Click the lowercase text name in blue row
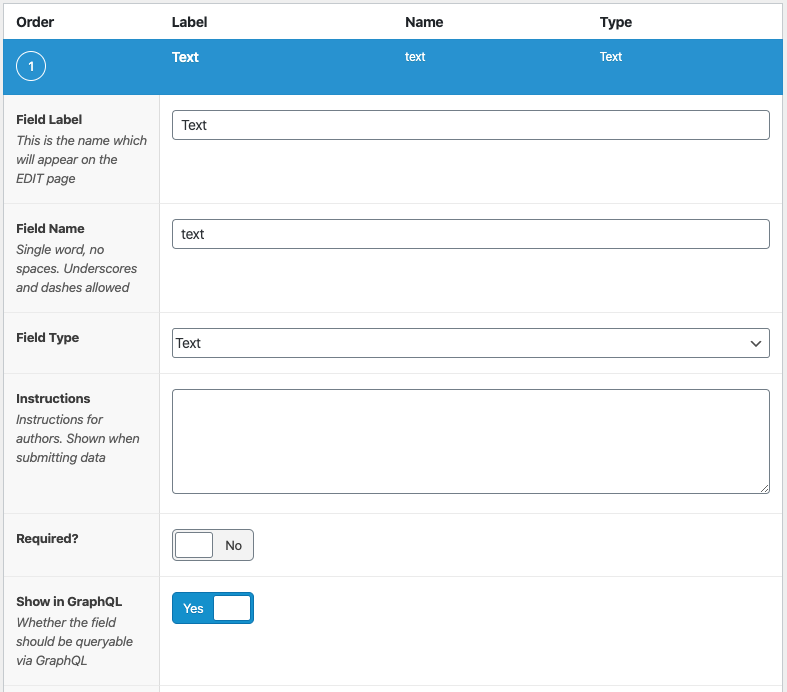 tap(415, 57)
